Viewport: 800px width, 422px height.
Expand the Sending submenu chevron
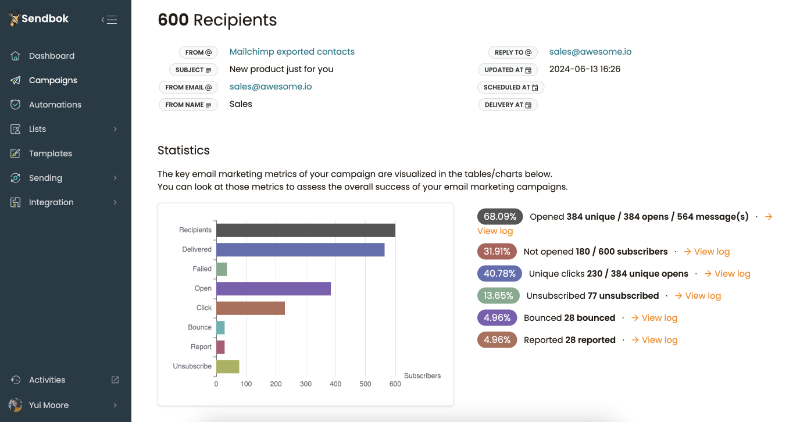(x=115, y=178)
